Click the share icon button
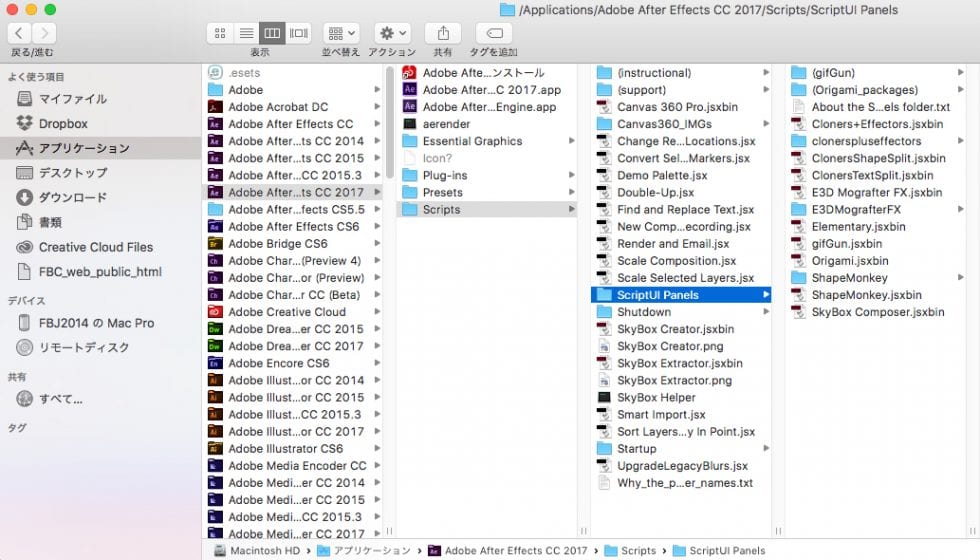The image size is (980, 560). tap(443, 33)
